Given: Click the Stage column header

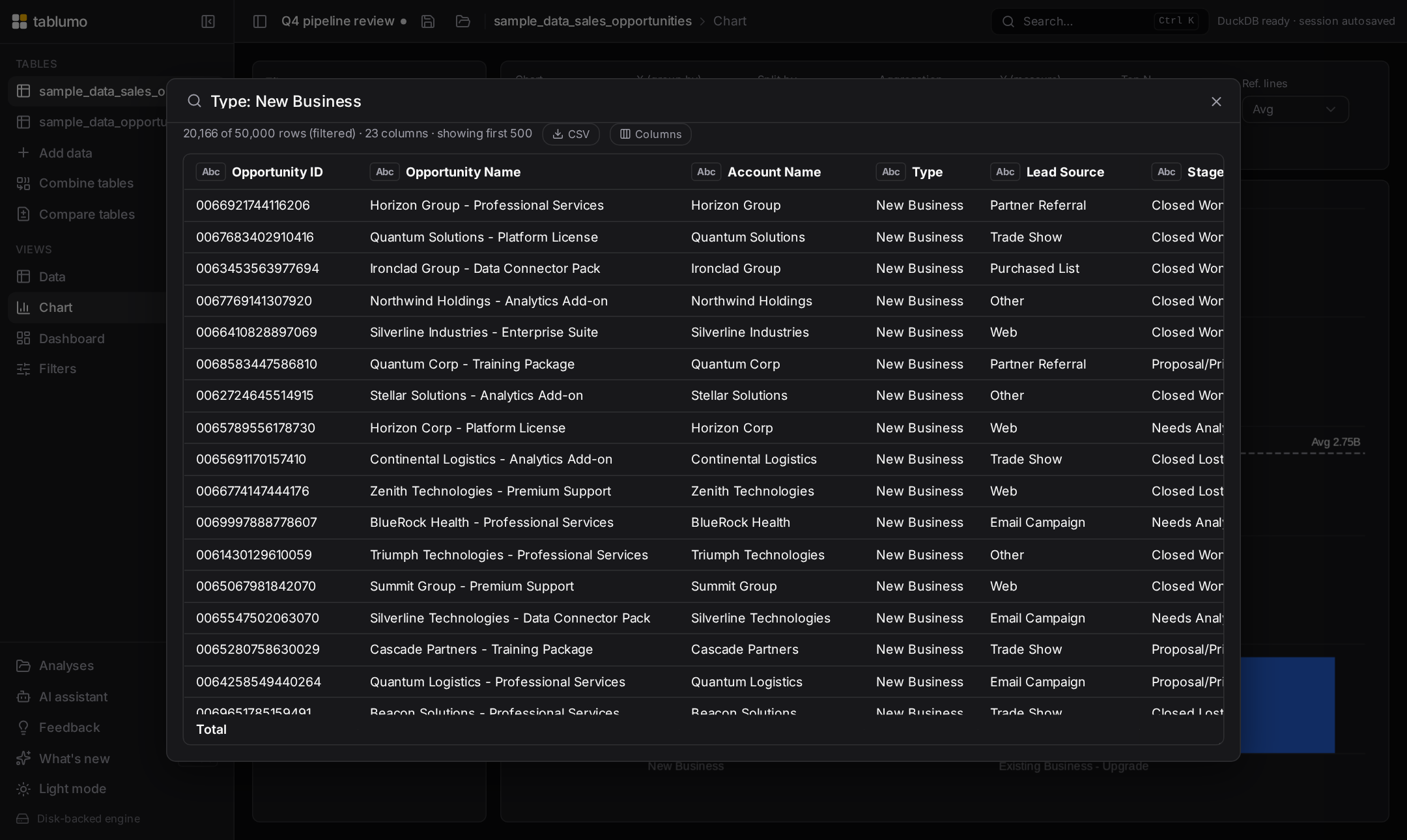Looking at the screenshot, I should 1204,172.
